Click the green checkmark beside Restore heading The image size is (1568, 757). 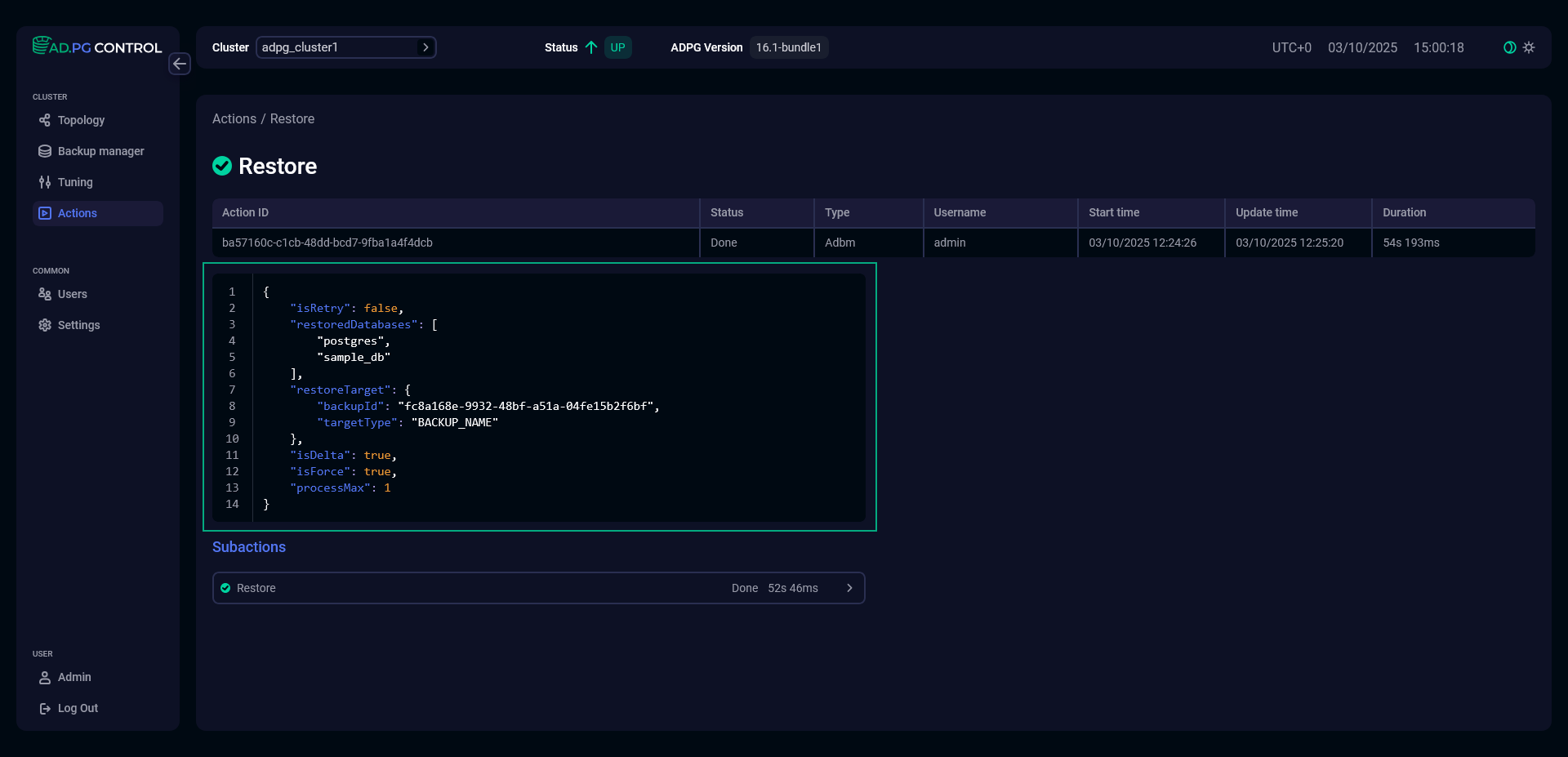point(221,166)
